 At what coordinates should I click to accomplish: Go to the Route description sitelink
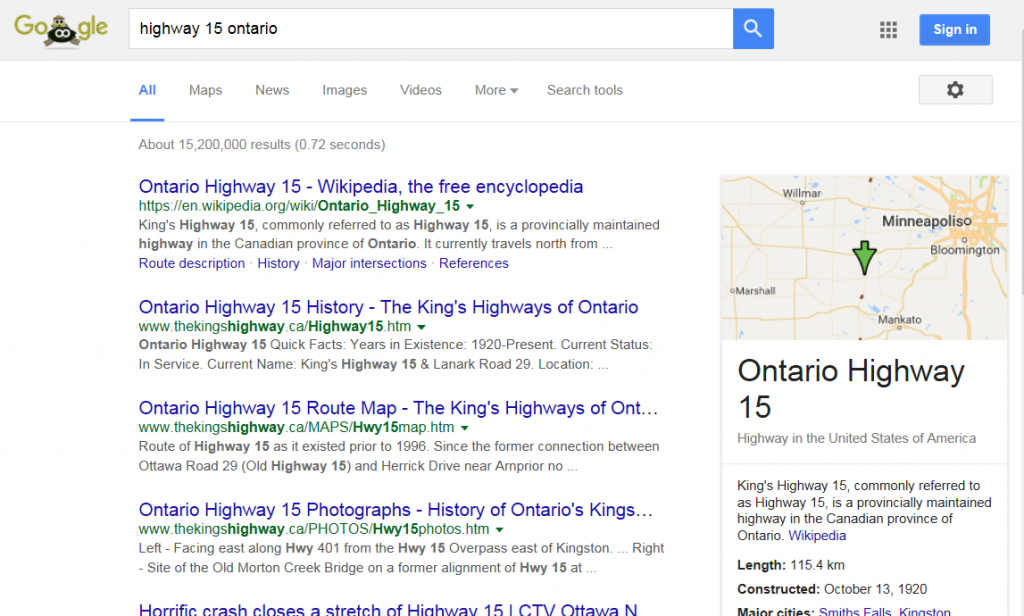(x=191, y=263)
